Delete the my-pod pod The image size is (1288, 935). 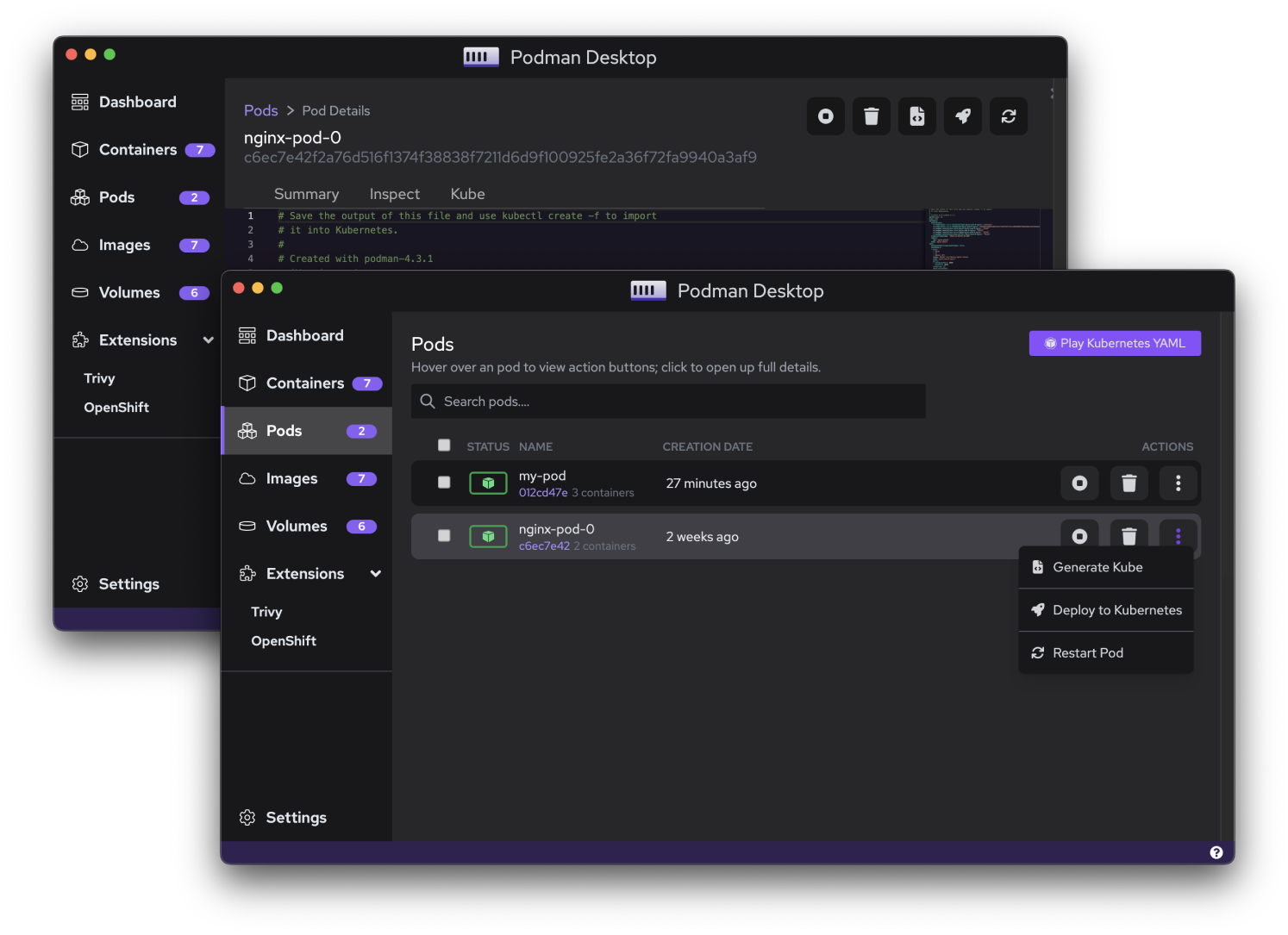pyautogui.click(x=1129, y=483)
